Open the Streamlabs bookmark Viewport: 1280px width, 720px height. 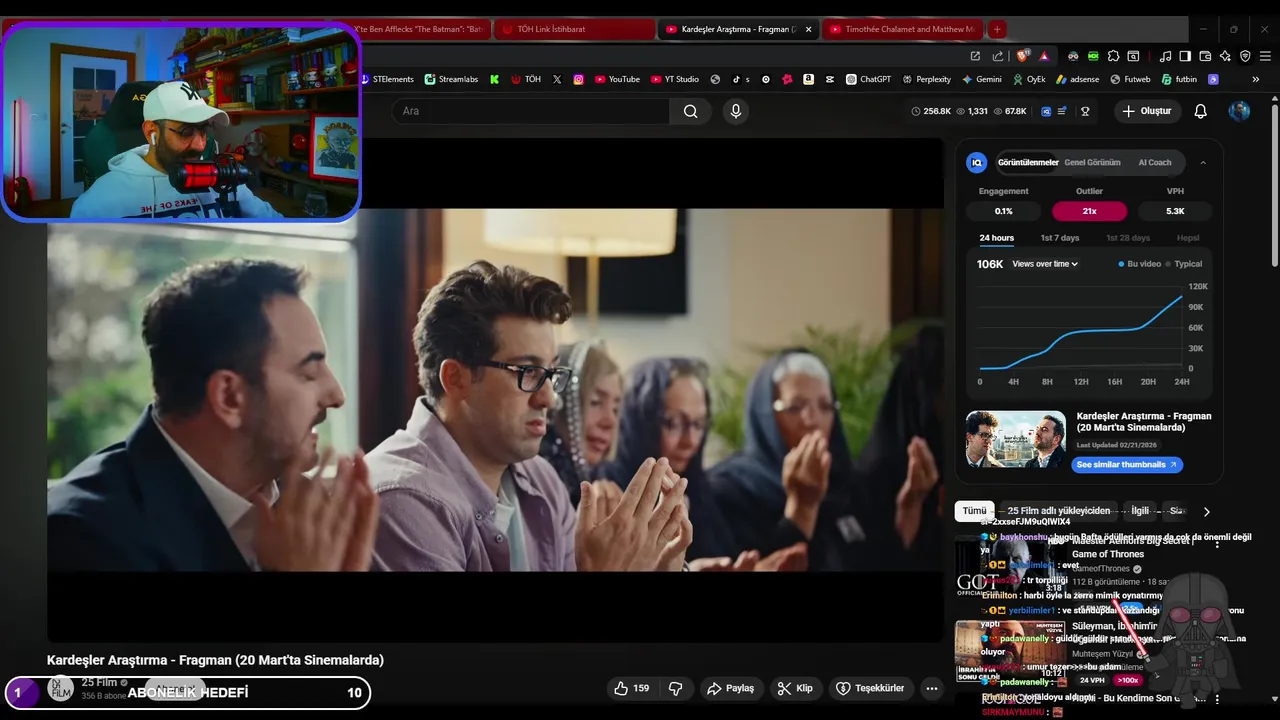pyautogui.click(x=452, y=79)
